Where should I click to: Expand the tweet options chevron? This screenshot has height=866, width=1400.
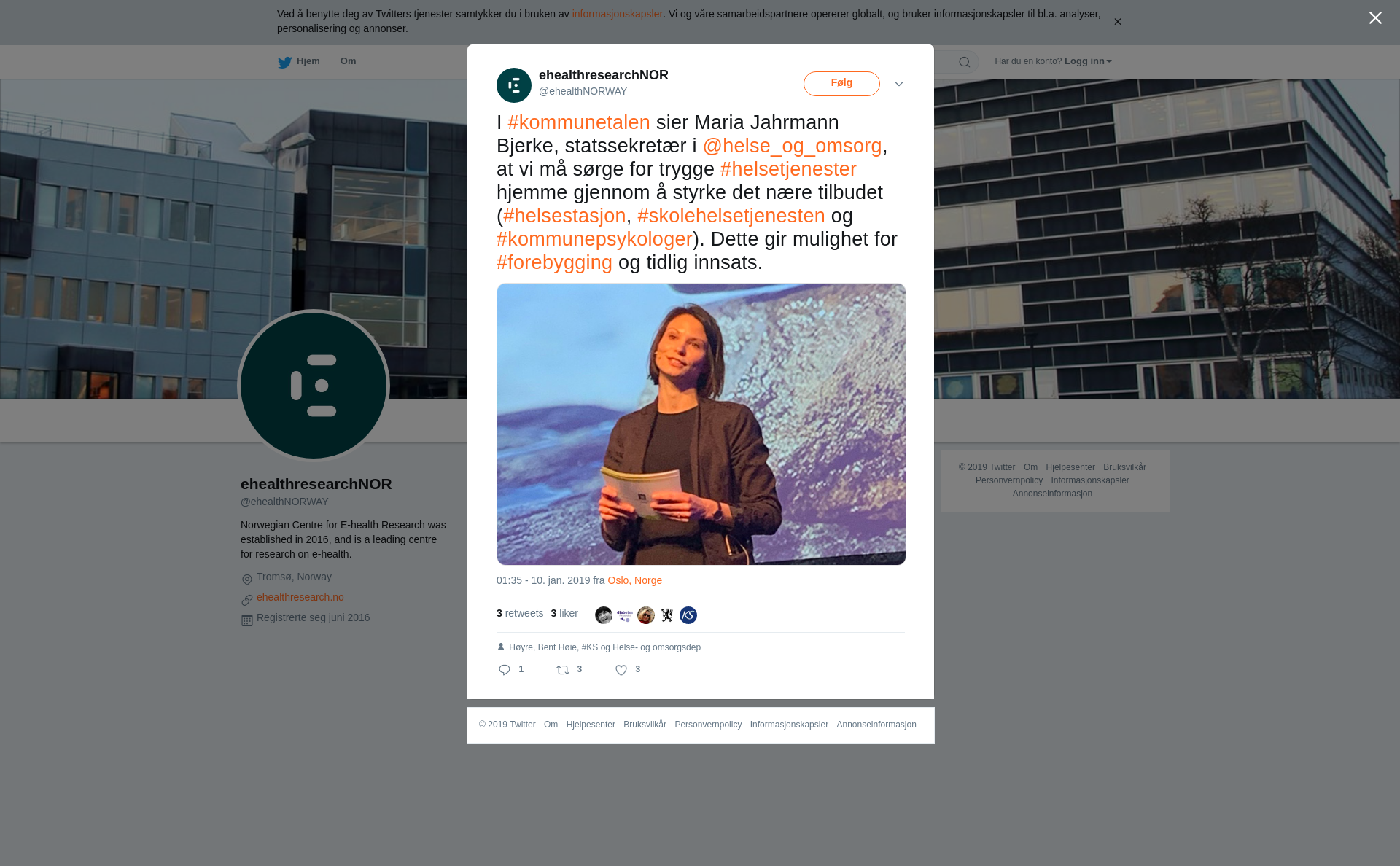point(899,84)
